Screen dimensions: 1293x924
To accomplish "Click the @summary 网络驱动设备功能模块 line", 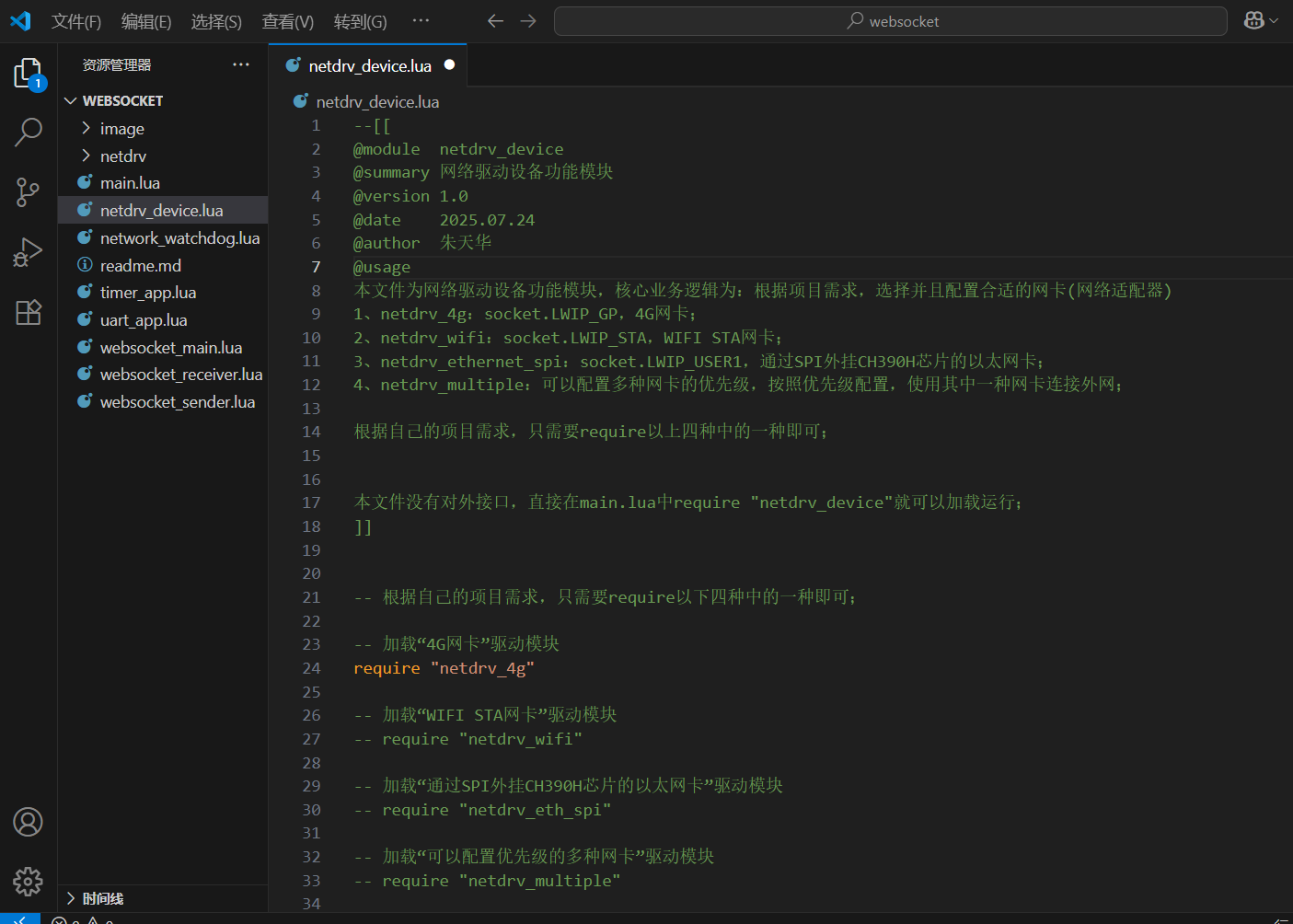I will tap(483, 172).
